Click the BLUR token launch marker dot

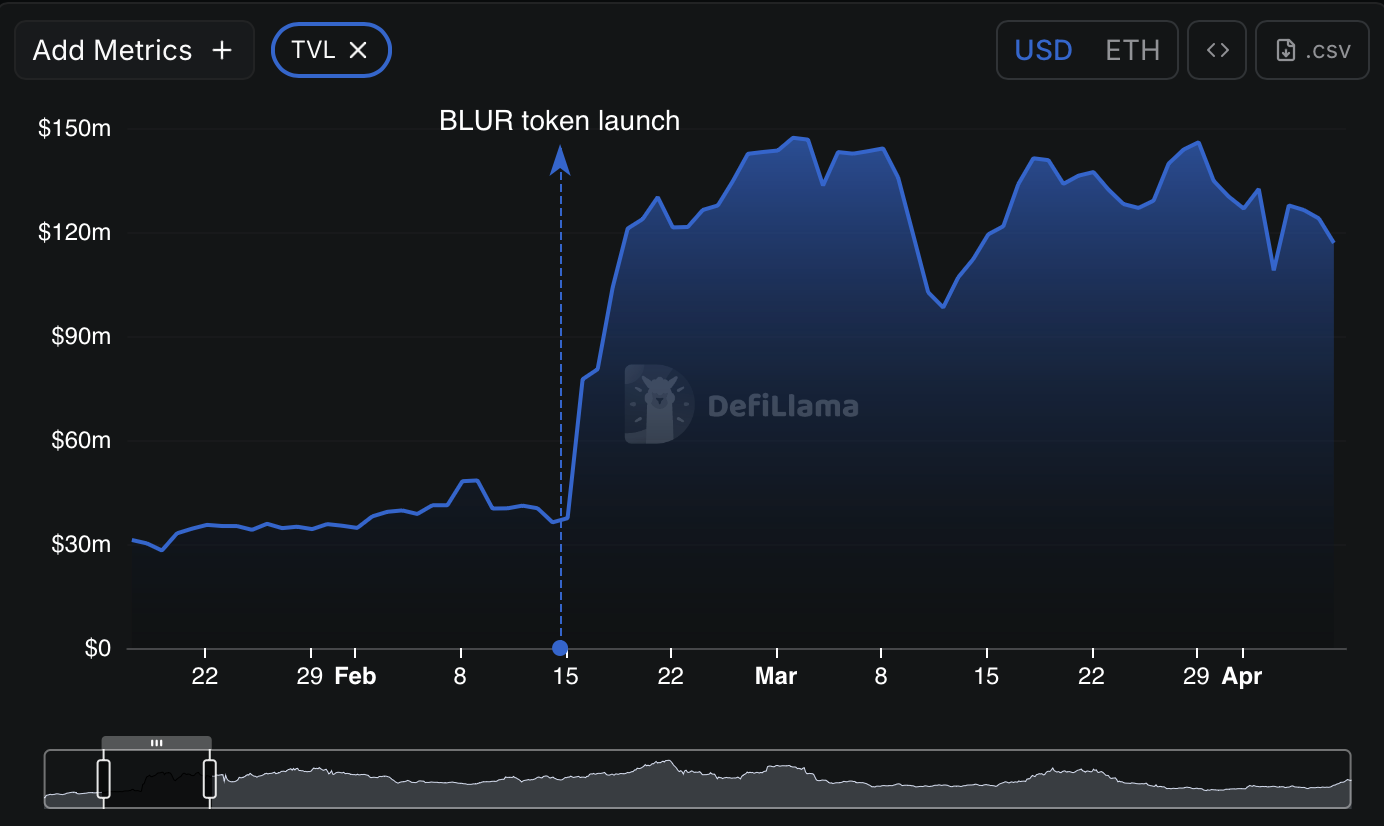tap(560, 648)
